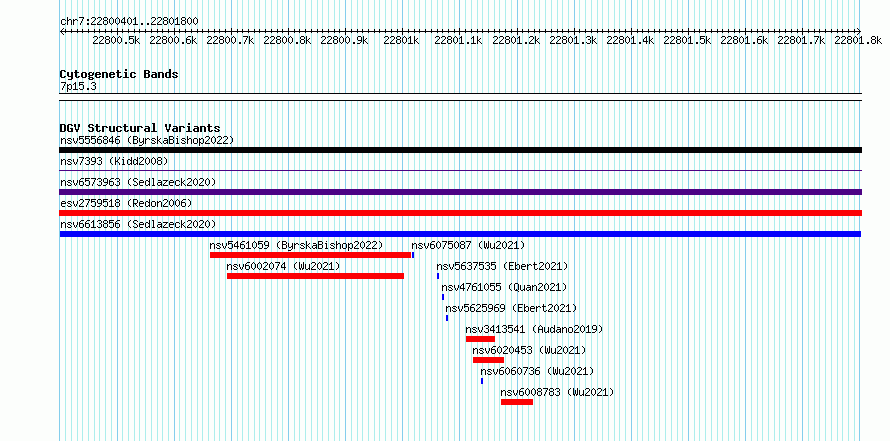Click the 22801.8k ruler tick label
Screen dimensions: 890x441
(858, 40)
